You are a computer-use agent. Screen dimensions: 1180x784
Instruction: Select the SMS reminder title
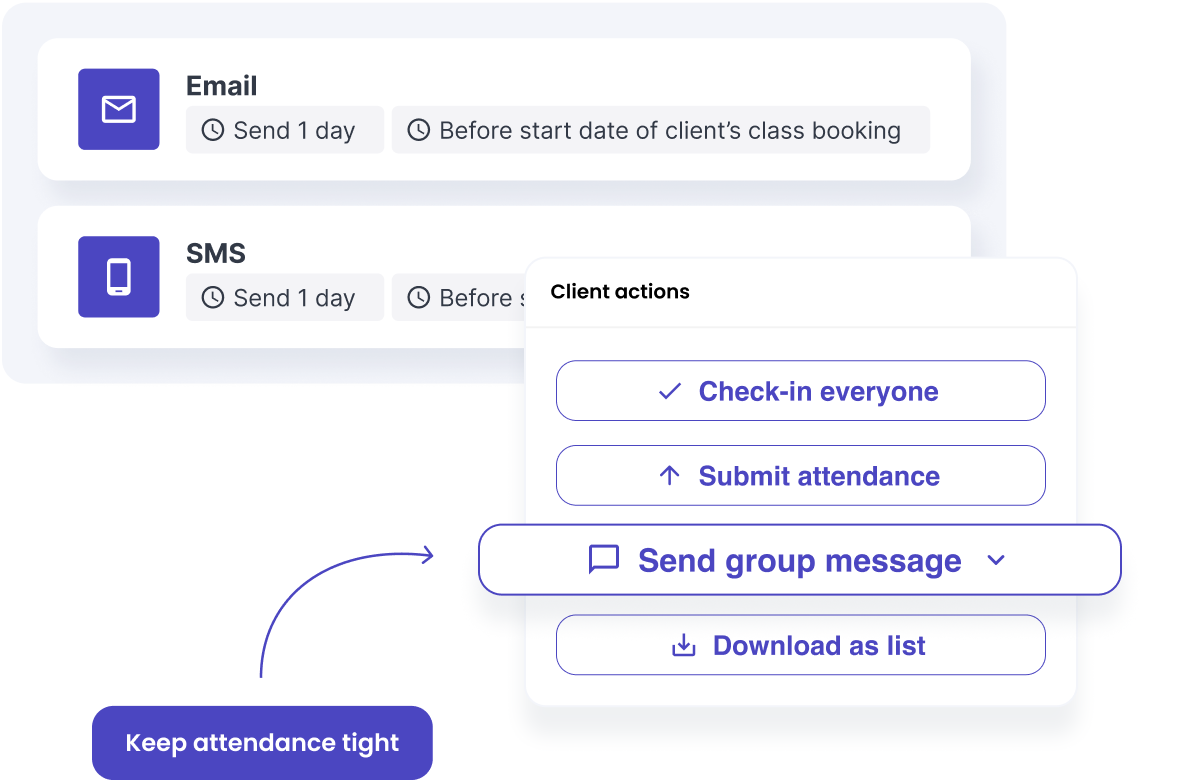click(216, 254)
